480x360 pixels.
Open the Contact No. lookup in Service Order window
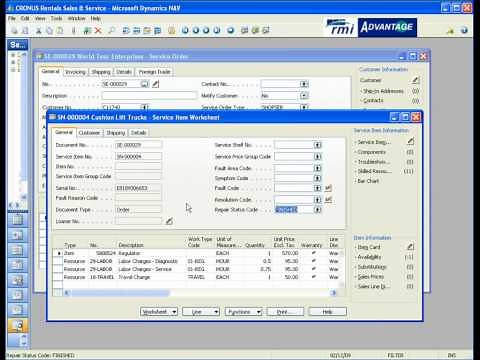pos(304,84)
